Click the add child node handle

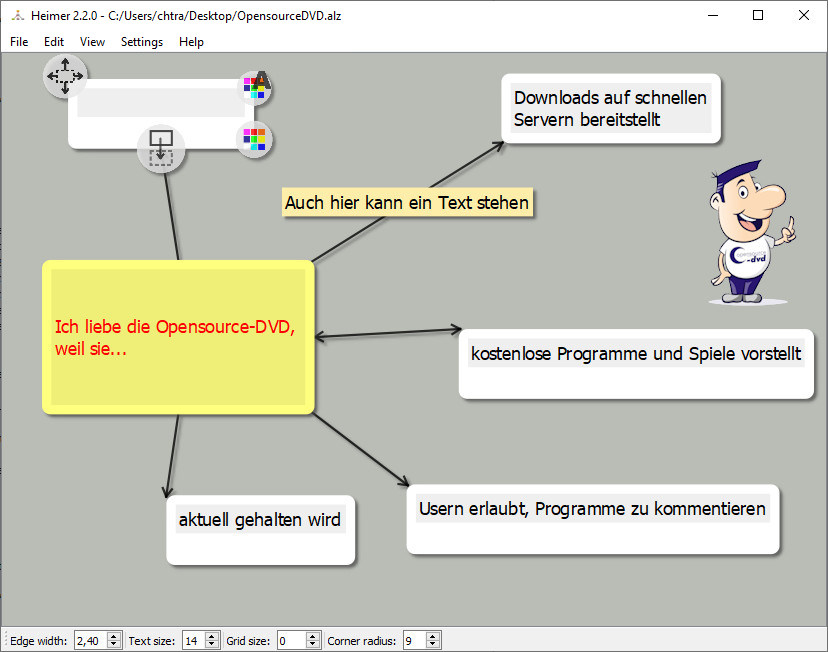(x=161, y=148)
